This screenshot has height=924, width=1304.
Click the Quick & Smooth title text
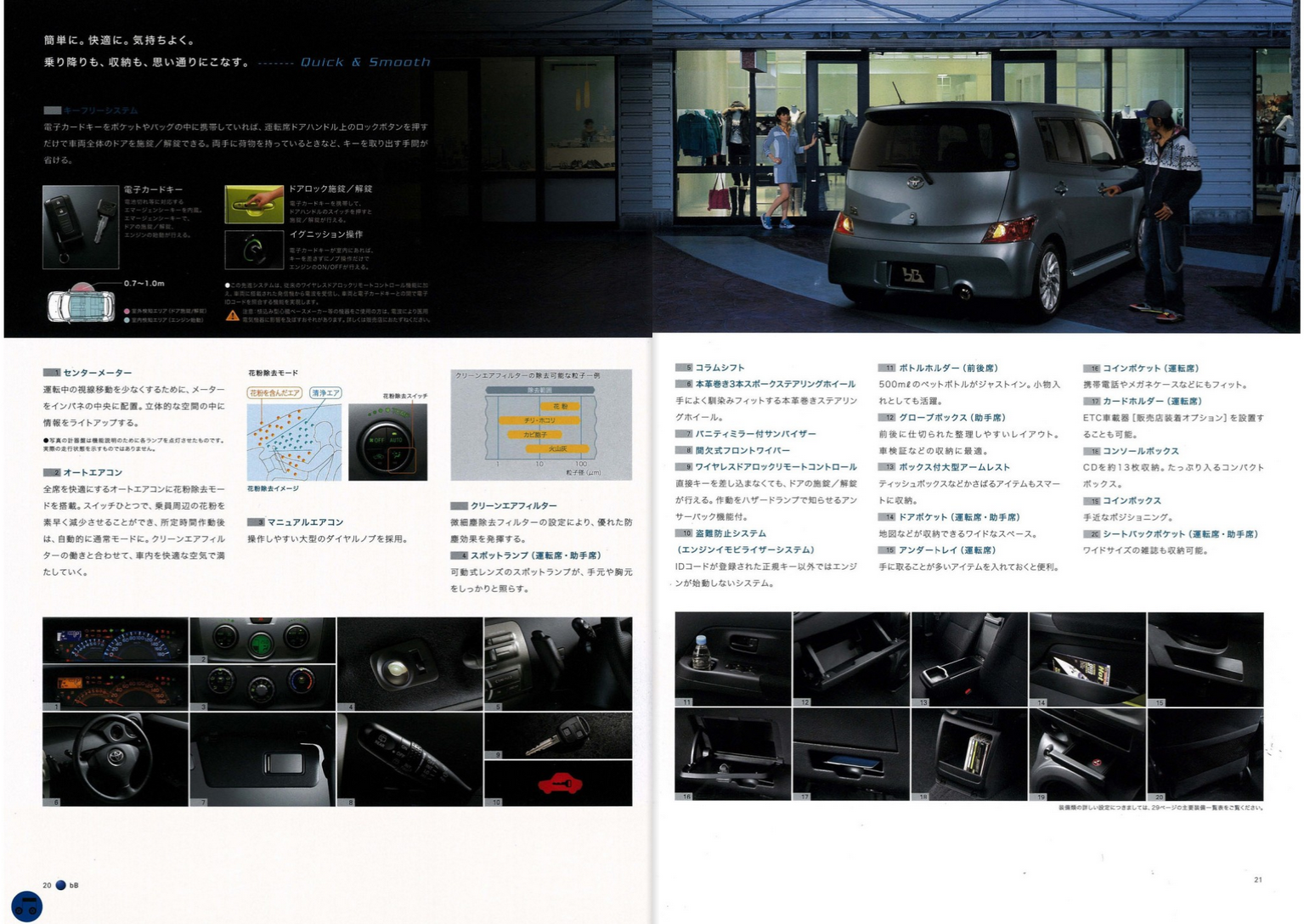click(x=365, y=62)
